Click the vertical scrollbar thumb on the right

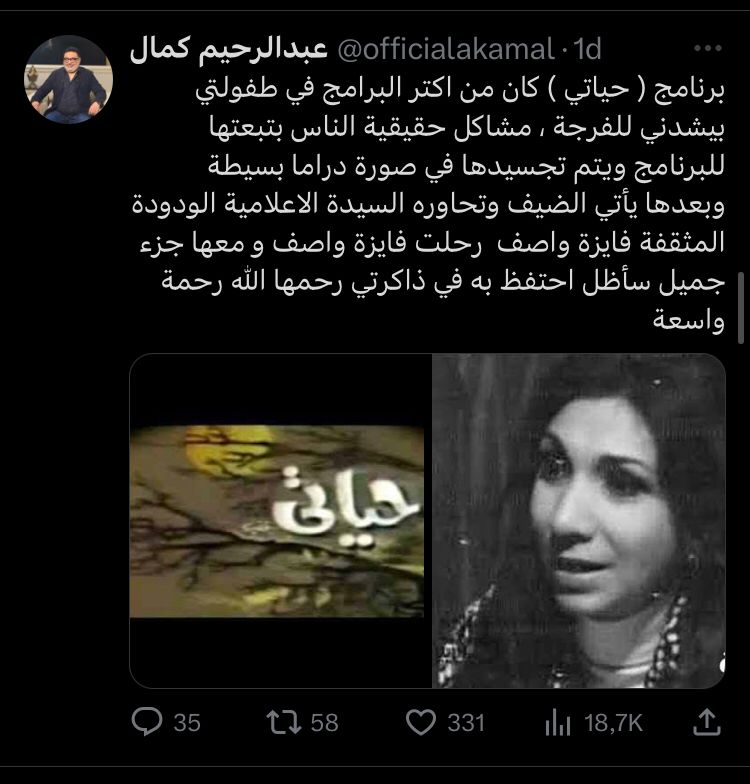point(741,308)
